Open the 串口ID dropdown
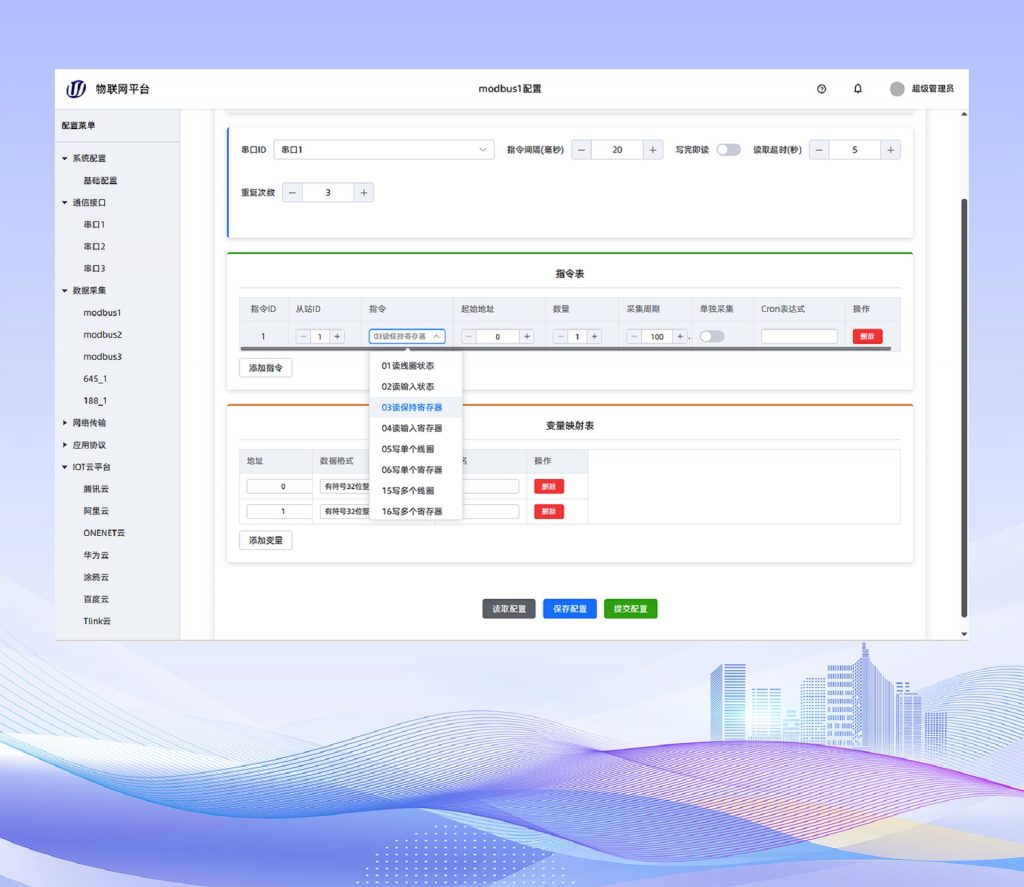This screenshot has height=887, width=1024. (x=384, y=150)
